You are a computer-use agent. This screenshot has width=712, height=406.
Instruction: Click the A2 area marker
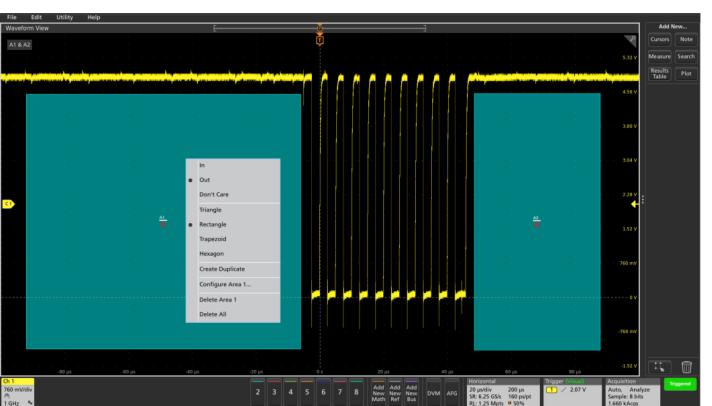(x=536, y=221)
